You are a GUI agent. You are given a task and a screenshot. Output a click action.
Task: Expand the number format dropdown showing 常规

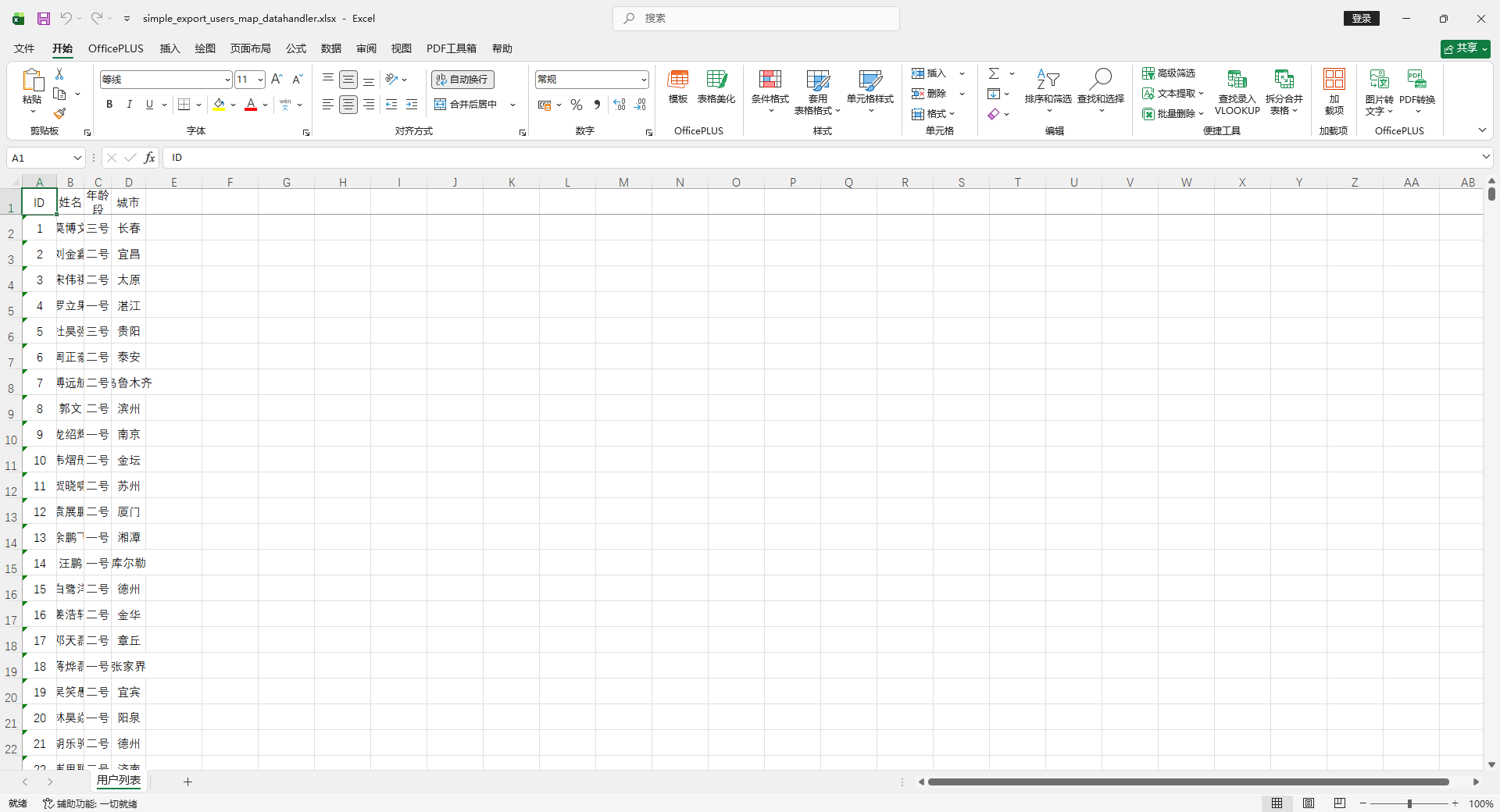[x=643, y=80]
